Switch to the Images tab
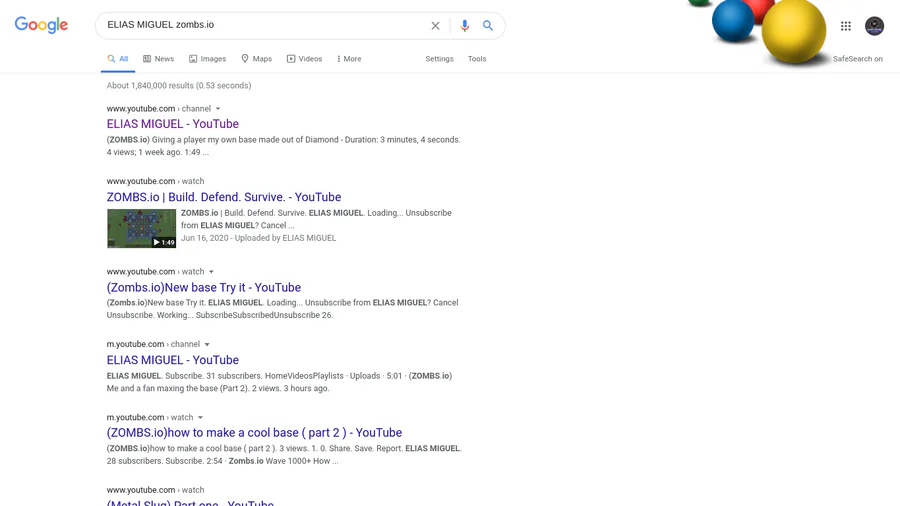Viewport: 900px width, 506px height. coord(207,59)
